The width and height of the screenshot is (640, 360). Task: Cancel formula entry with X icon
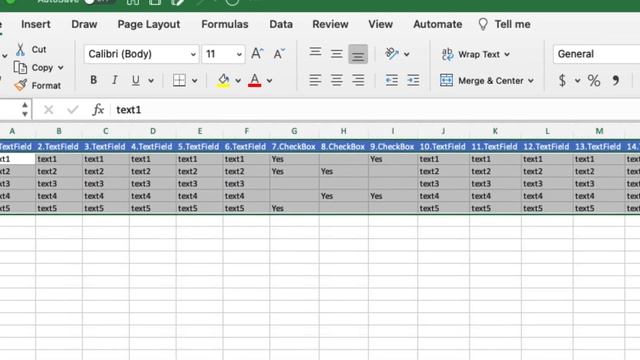coord(49,109)
